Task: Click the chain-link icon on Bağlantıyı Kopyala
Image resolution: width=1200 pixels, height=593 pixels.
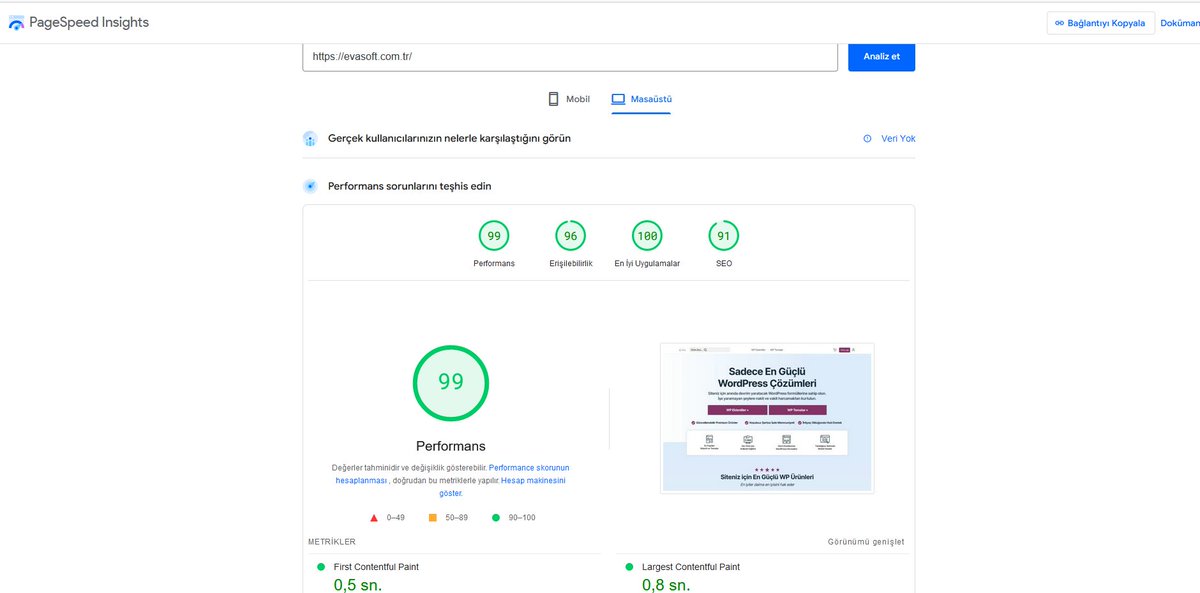Action: 1061,21
